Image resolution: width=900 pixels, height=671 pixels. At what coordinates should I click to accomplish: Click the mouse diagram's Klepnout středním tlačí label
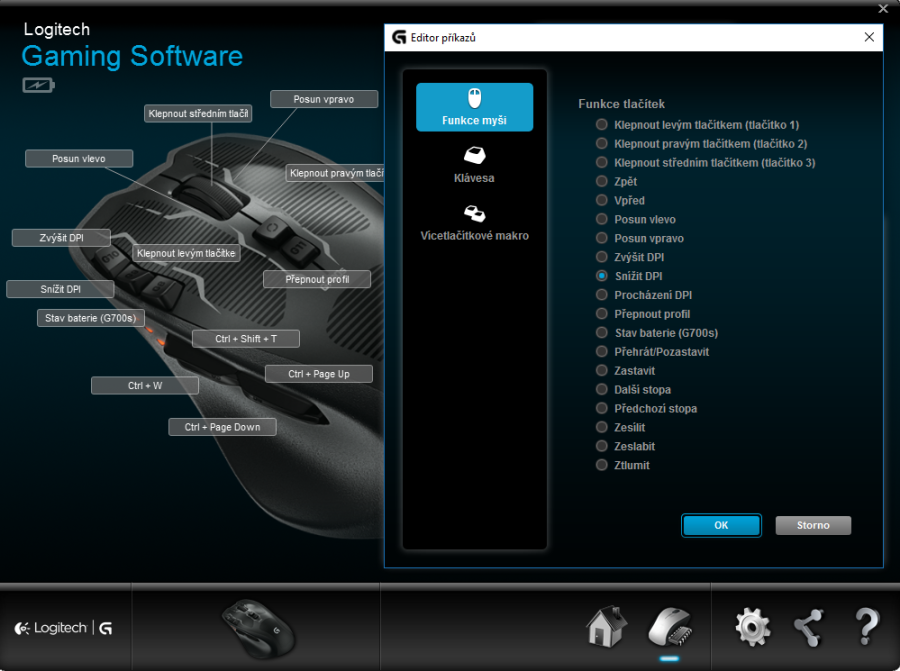198,114
